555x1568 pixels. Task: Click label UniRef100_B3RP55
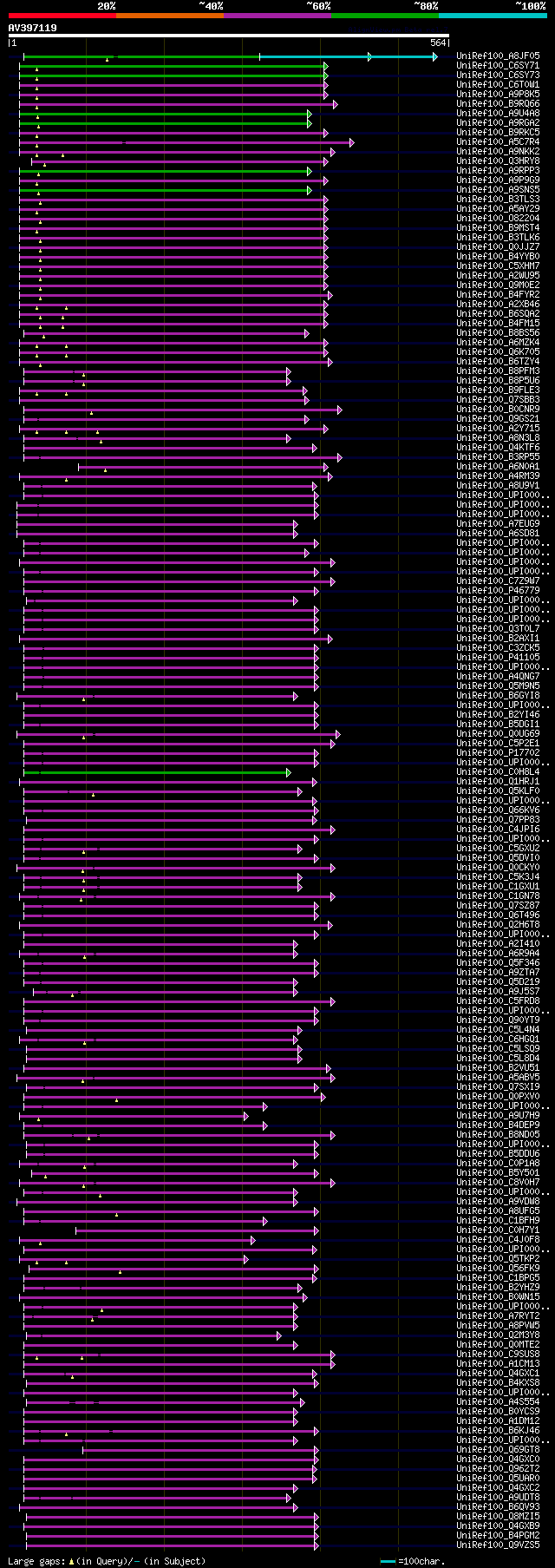coord(498,457)
